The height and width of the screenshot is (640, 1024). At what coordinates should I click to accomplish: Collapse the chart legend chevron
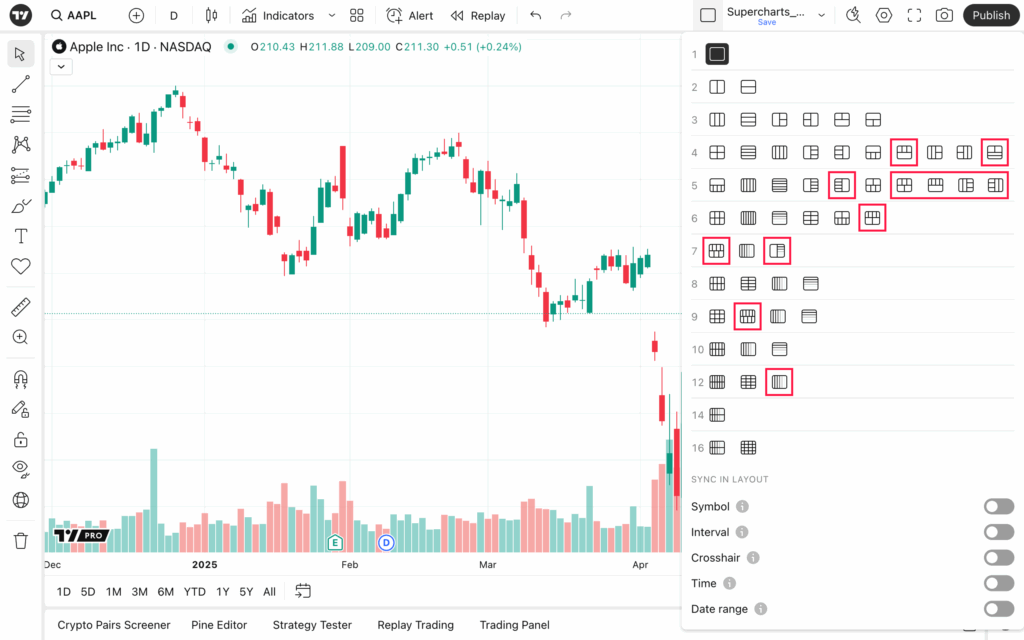pyautogui.click(x=61, y=67)
